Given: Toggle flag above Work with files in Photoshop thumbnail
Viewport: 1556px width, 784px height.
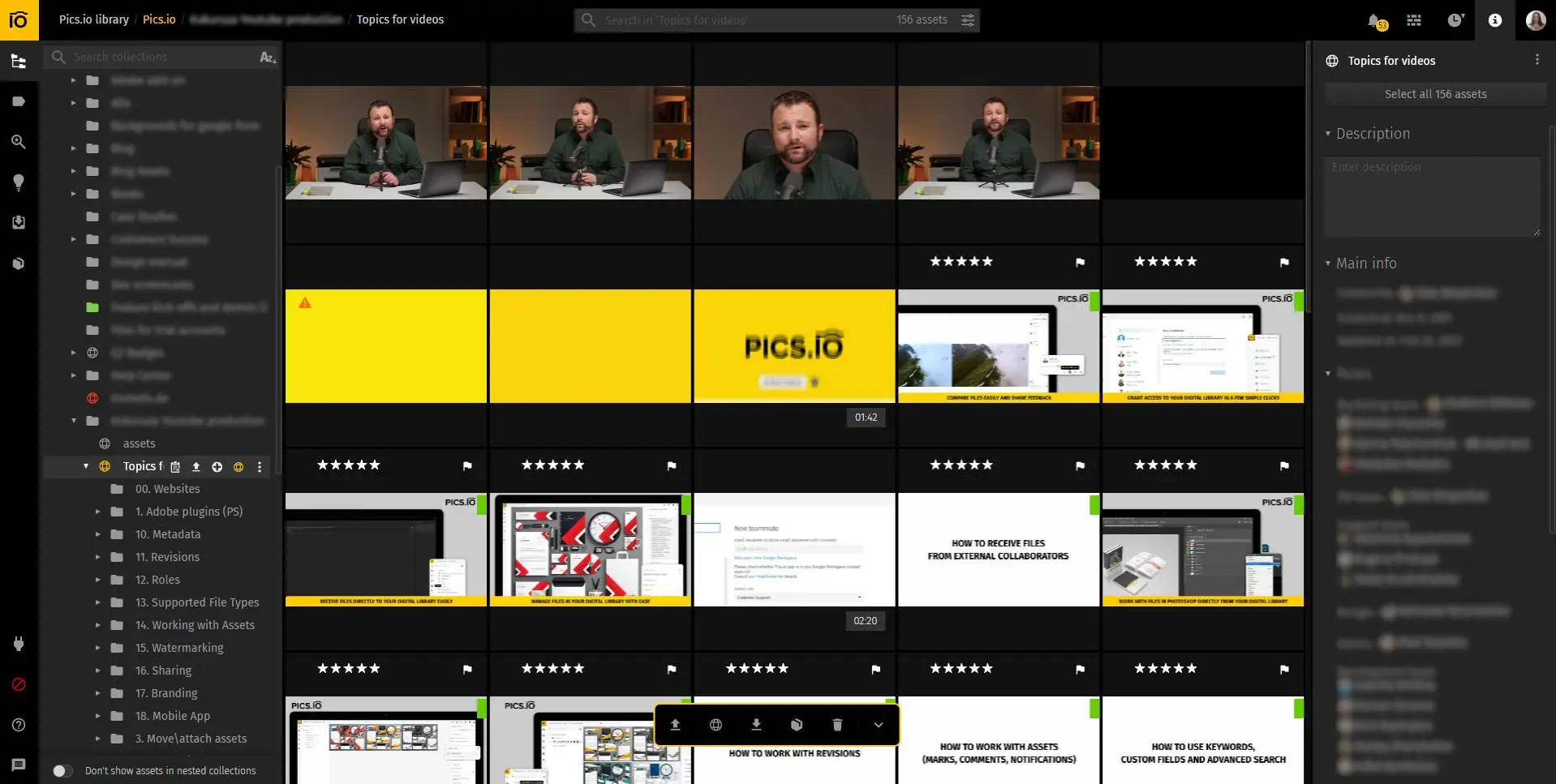Looking at the screenshot, I should point(1284,465).
